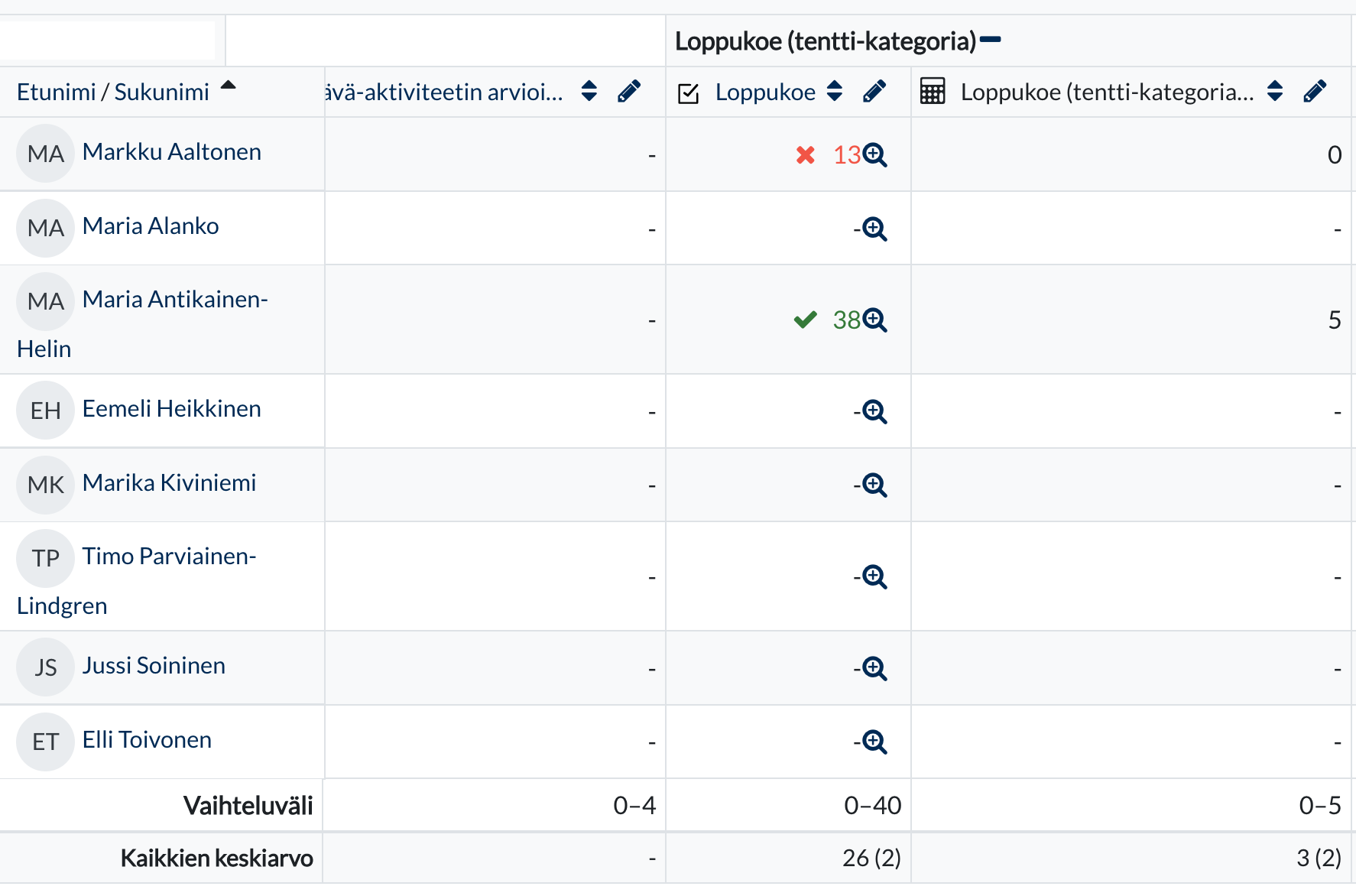Open Markku Aaltonen's profile link
The image size is (1356, 896).
pyautogui.click(x=171, y=152)
